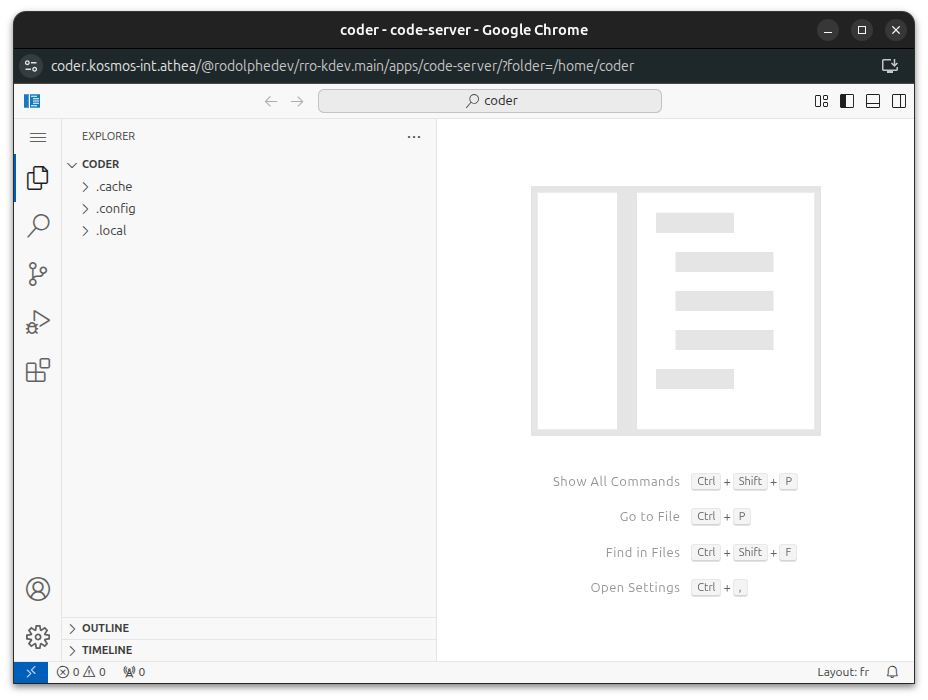Viewport: 928px width, 700px height.
Task: Click the command center search box
Action: 489,100
